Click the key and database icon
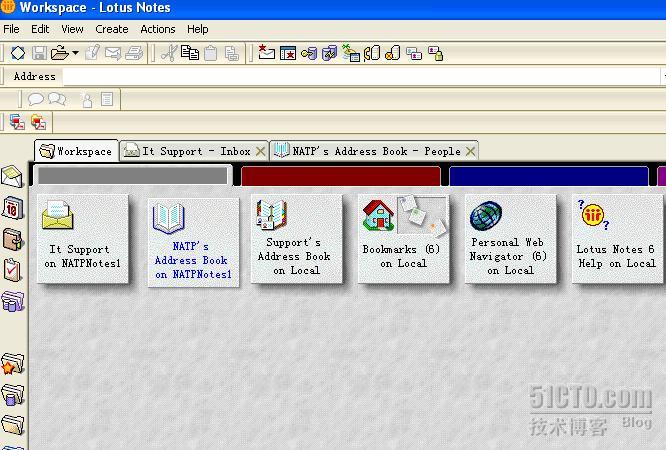Image resolution: width=666 pixels, height=450 pixels. click(309, 54)
